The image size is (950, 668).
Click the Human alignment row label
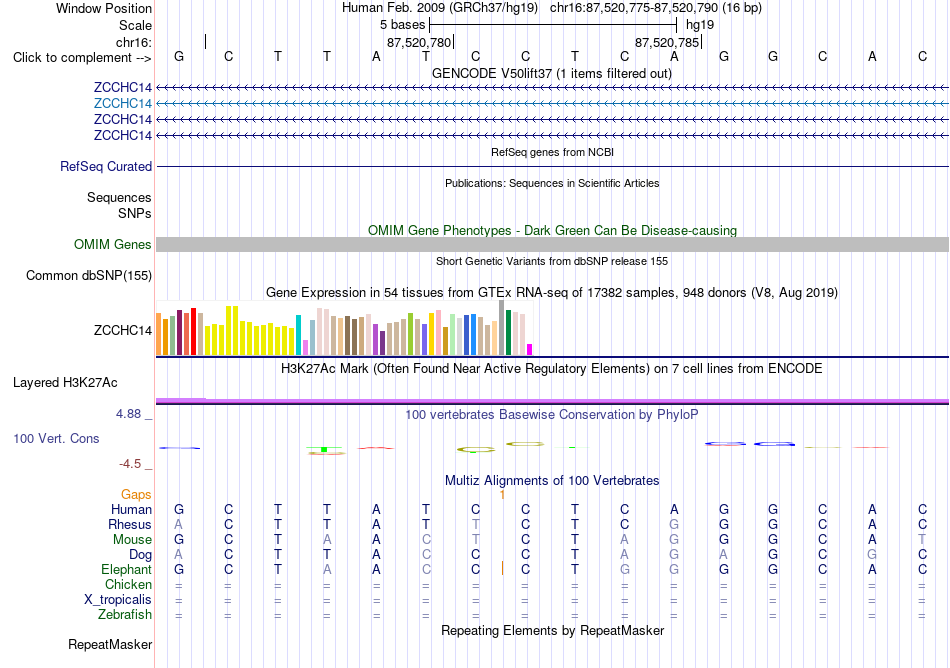pos(131,509)
